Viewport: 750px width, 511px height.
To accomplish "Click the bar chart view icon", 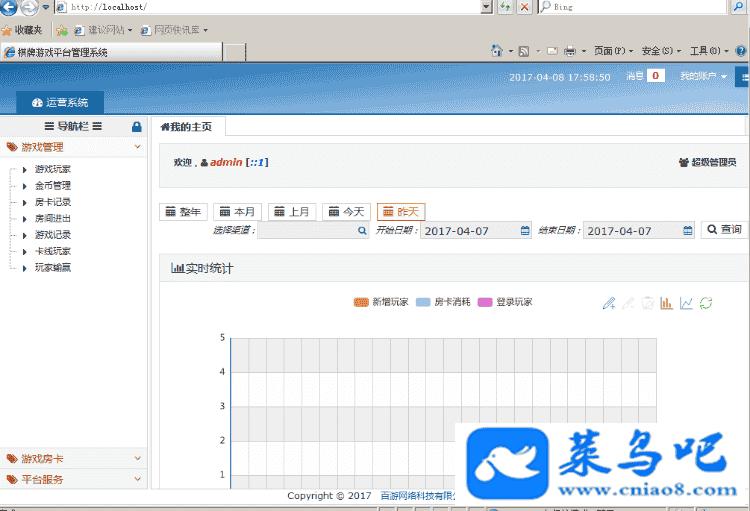I will click(666, 303).
